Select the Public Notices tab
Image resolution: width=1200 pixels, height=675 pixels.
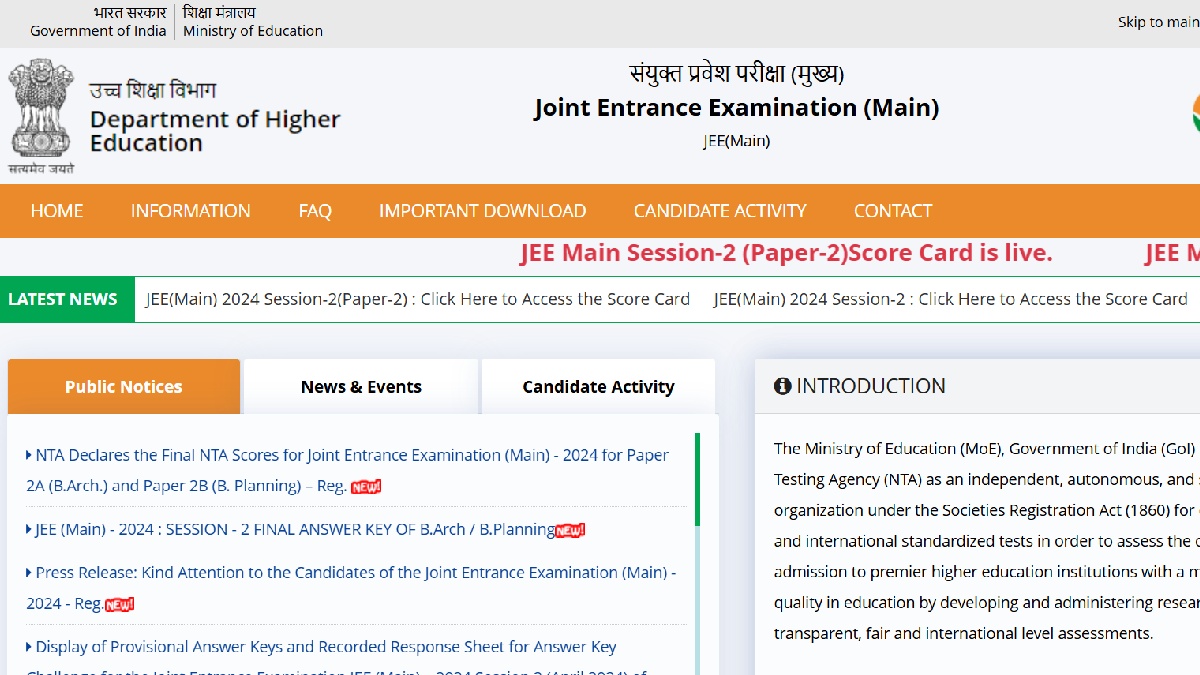tap(124, 387)
